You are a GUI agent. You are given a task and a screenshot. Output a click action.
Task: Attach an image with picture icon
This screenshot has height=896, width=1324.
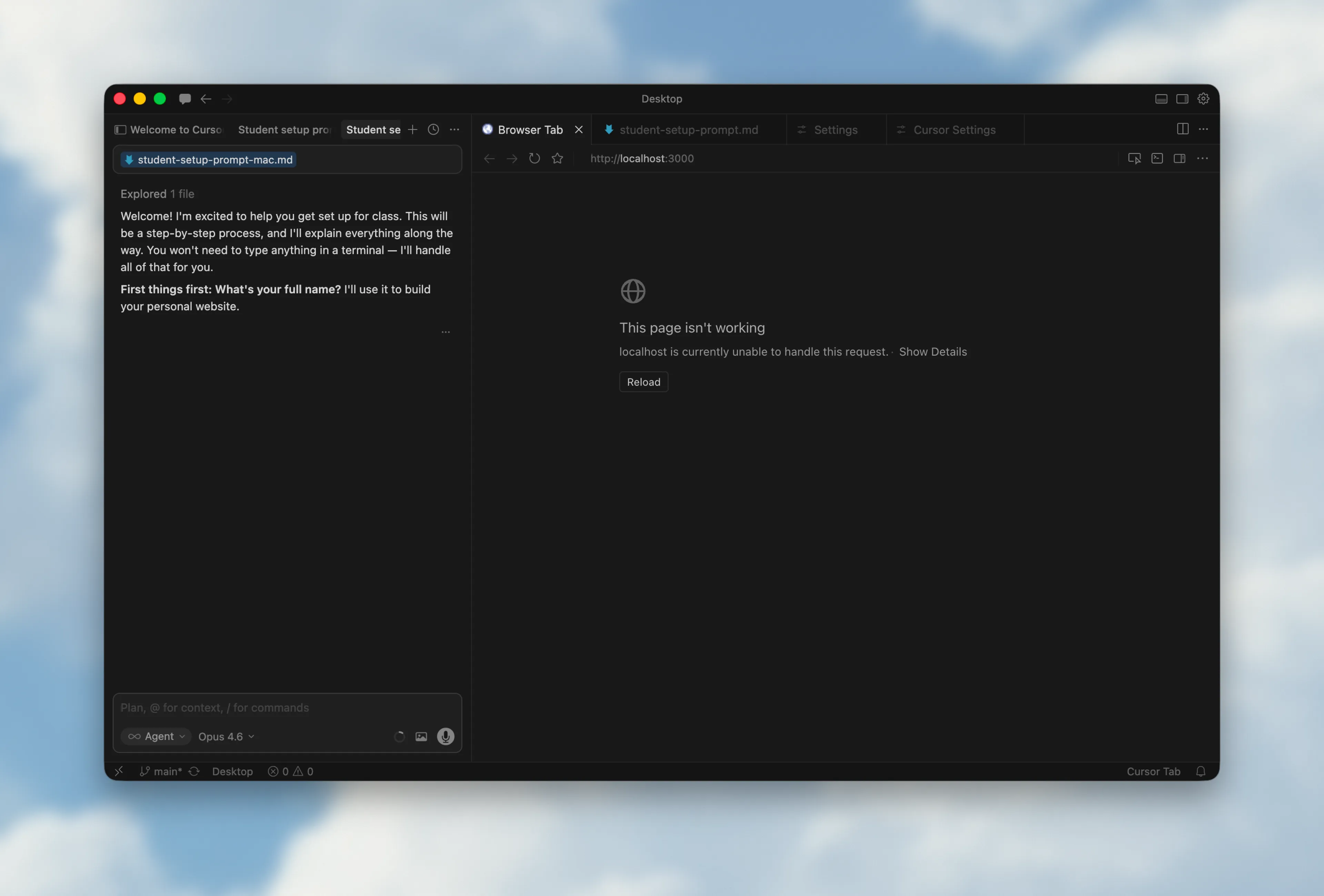click(421, 736)
